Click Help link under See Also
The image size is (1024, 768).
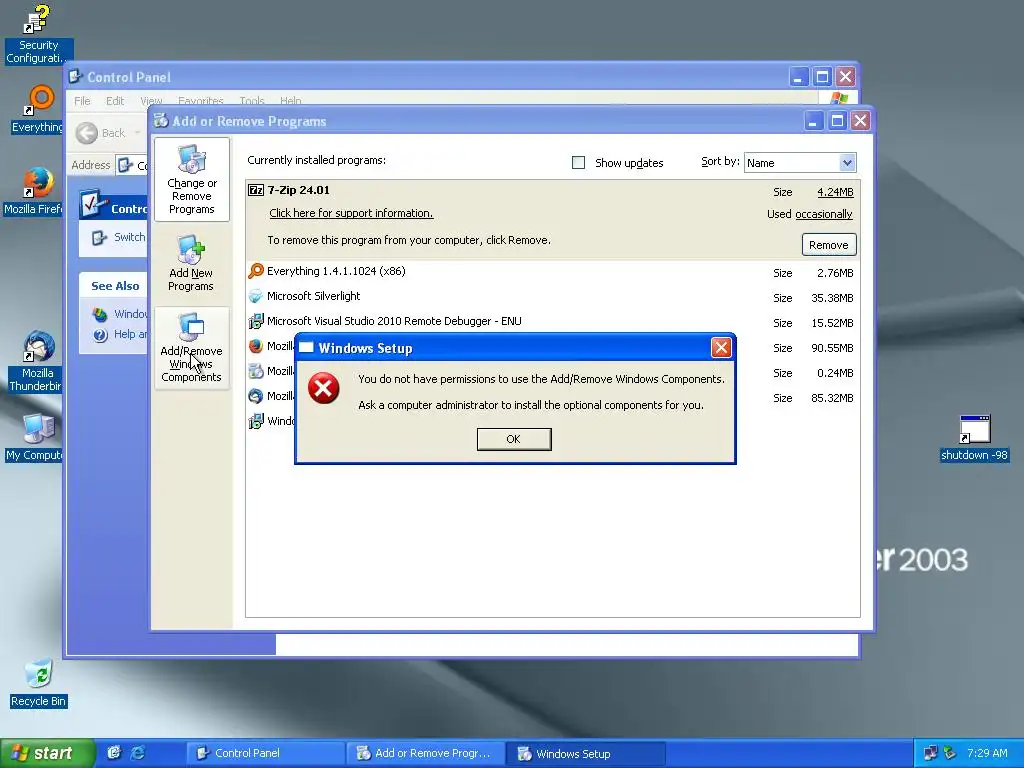121,334
